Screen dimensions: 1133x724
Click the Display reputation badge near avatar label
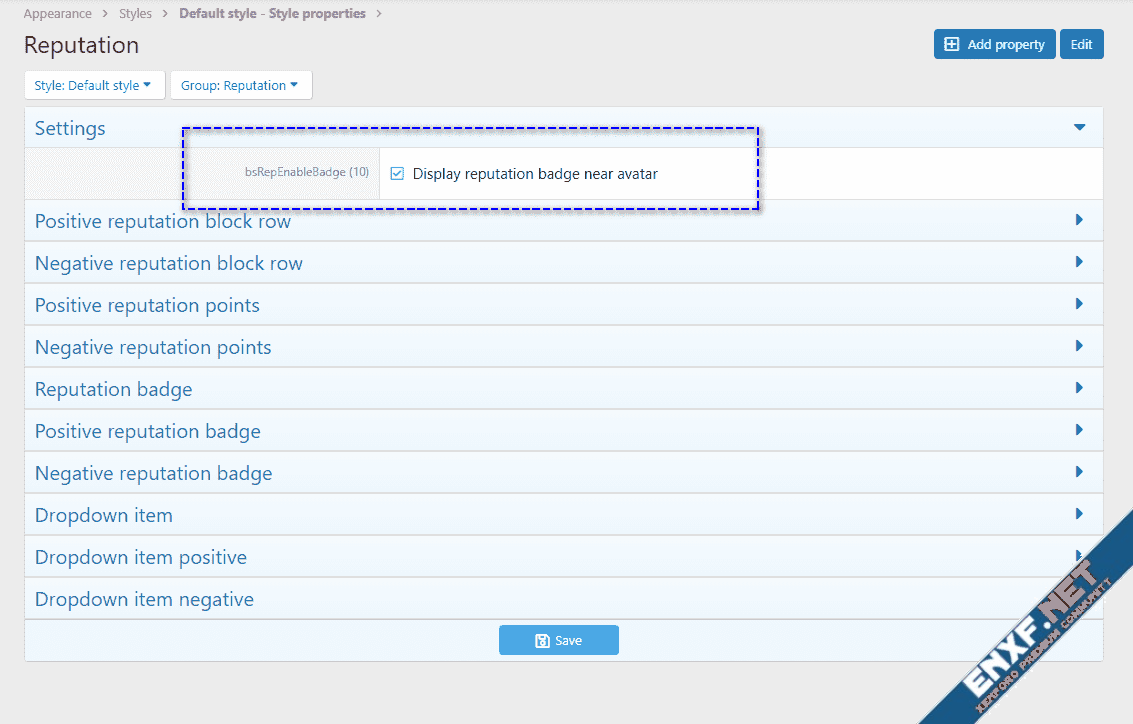click(x=535, y=173)
